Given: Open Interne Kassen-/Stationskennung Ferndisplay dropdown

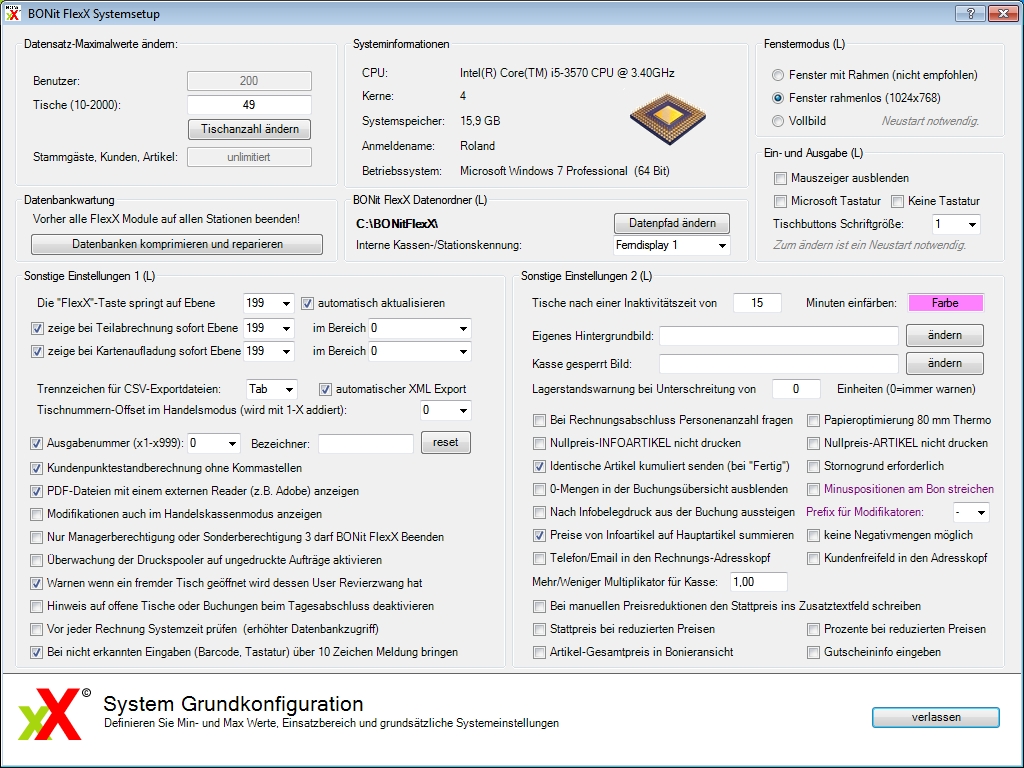Looking at the screenshot, I should tap(671, 246).
